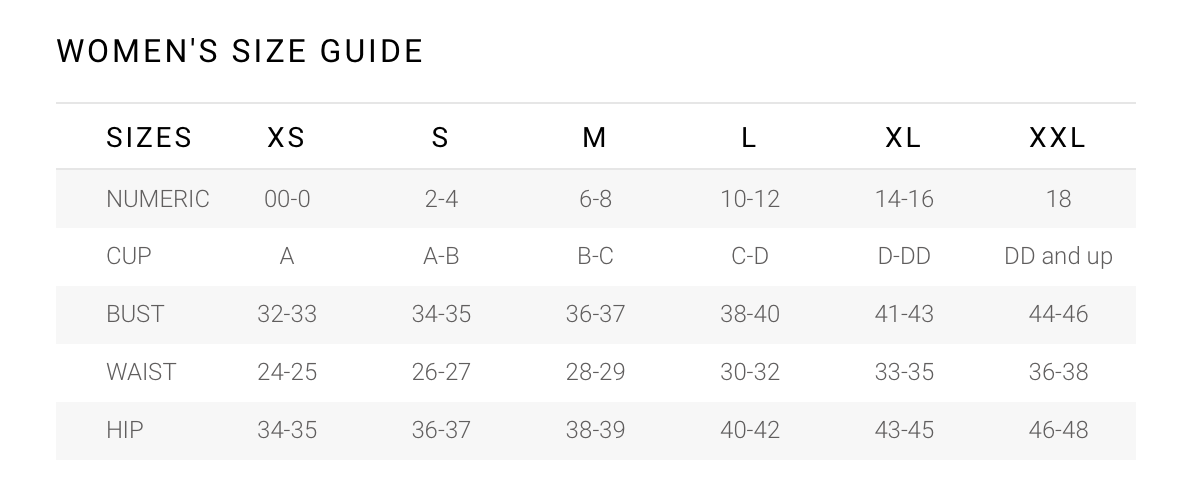The height and width of the screenshot is (488, 1196).
Task: Click the 14-16 numeric size cell
Action: coord(904,199)
